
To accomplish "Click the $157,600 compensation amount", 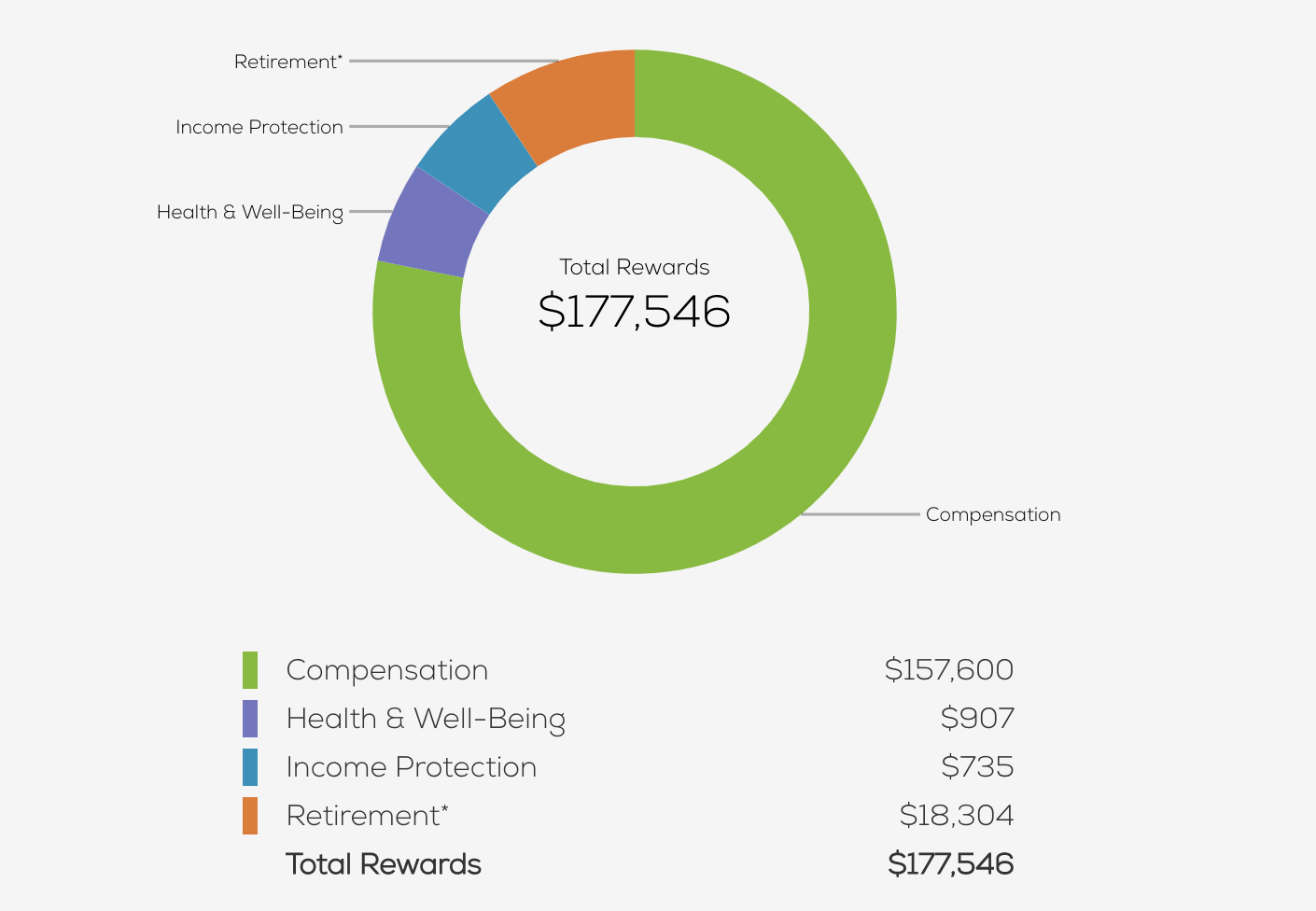I will 948,670.
